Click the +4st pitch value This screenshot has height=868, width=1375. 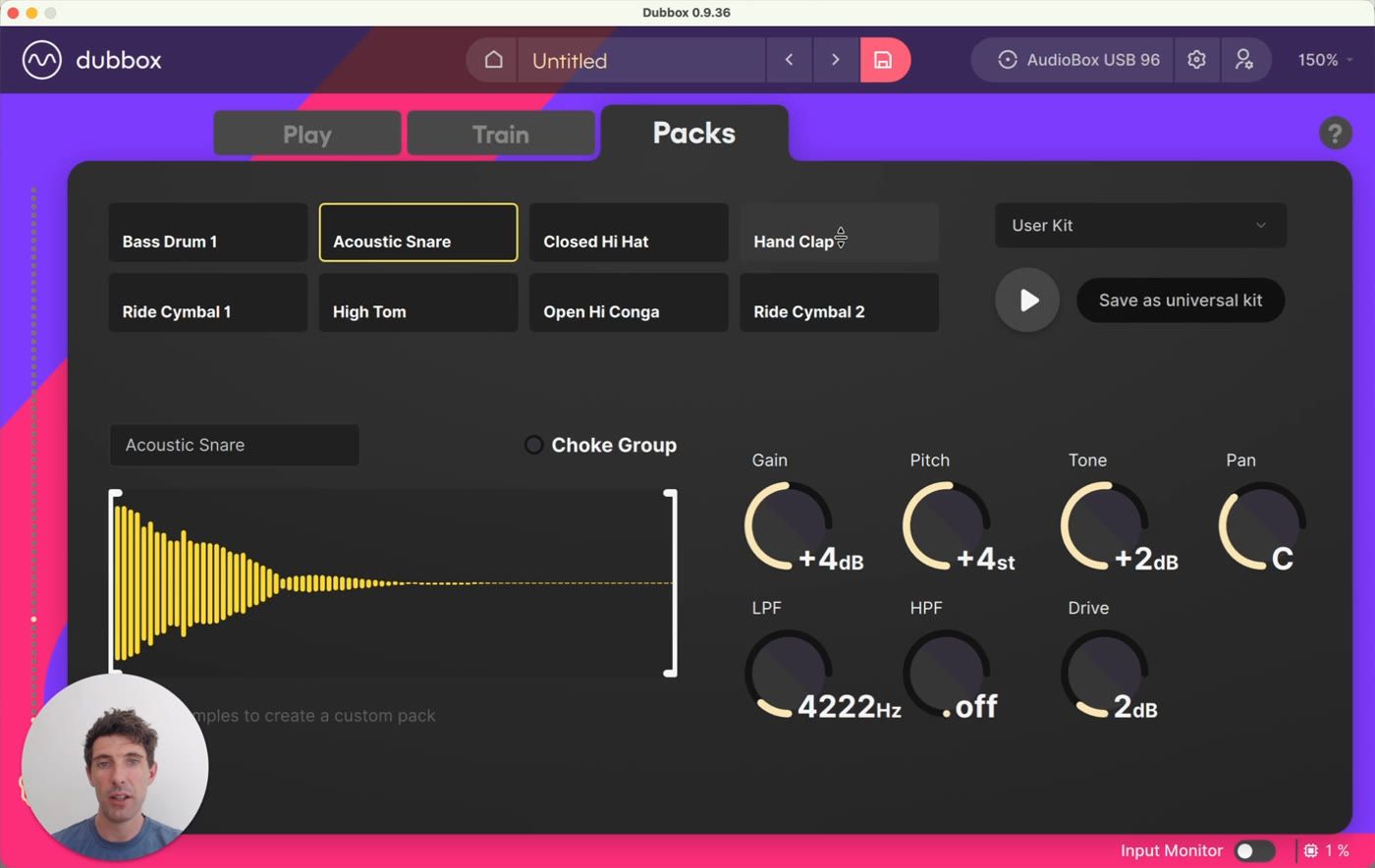[986, 559]
